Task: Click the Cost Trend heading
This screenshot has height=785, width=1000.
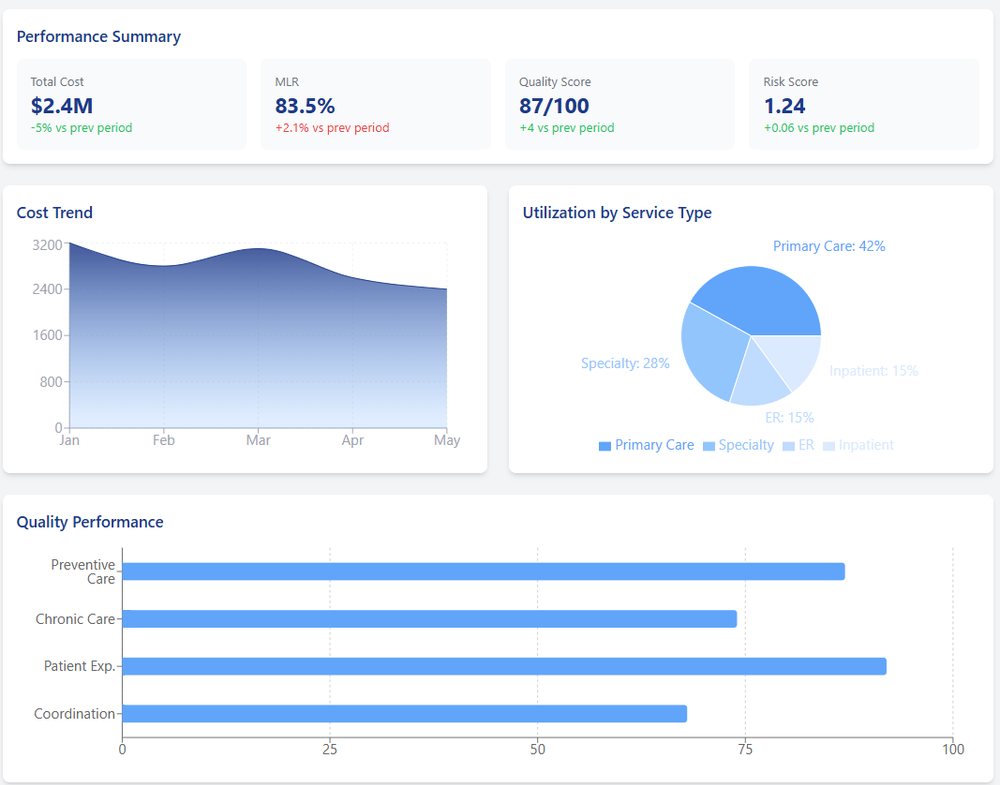Action: click(55, 212)
